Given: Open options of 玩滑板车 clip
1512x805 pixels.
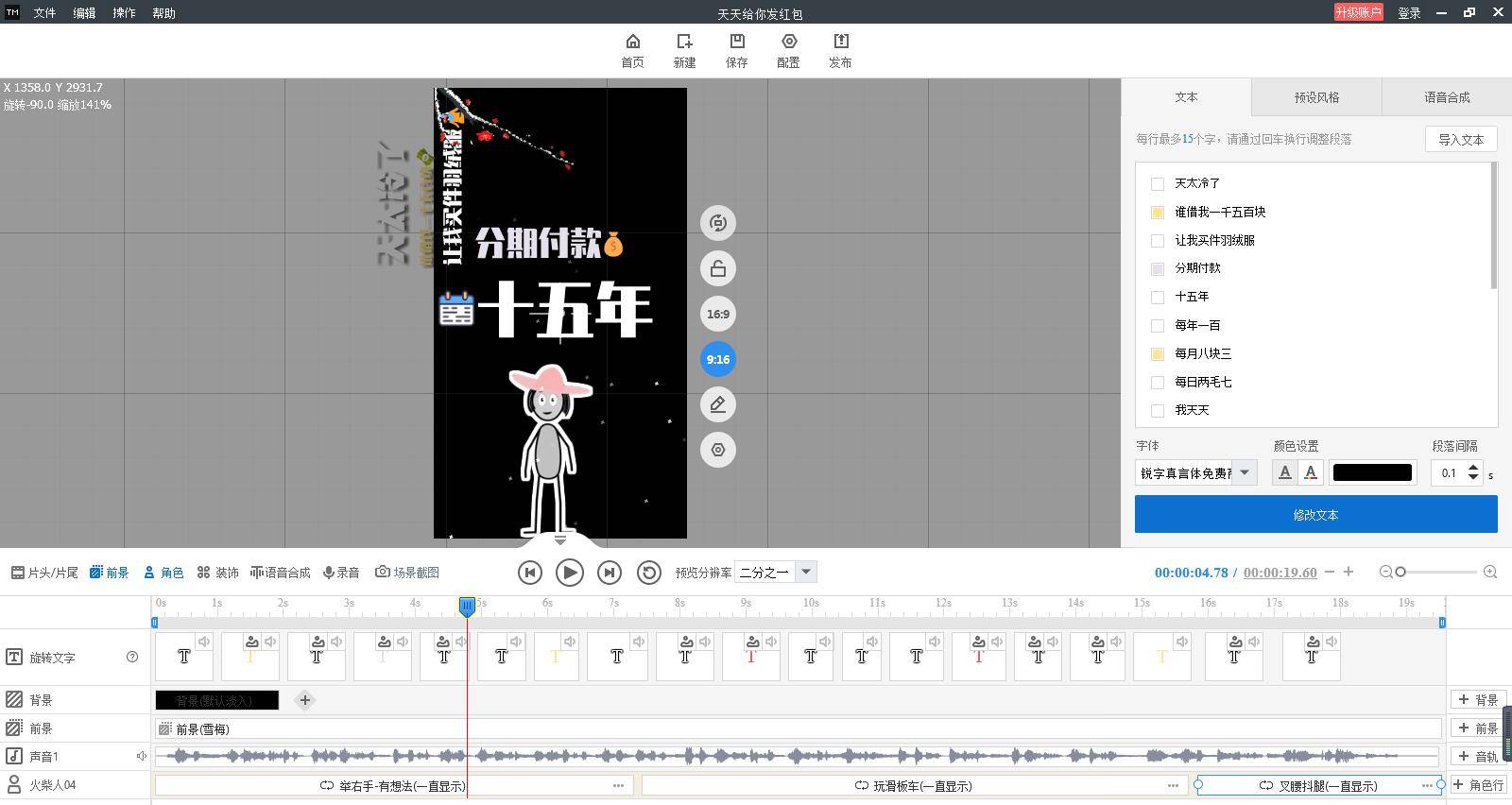Looking at the screenshot, I should click(x=1173, y=785).
